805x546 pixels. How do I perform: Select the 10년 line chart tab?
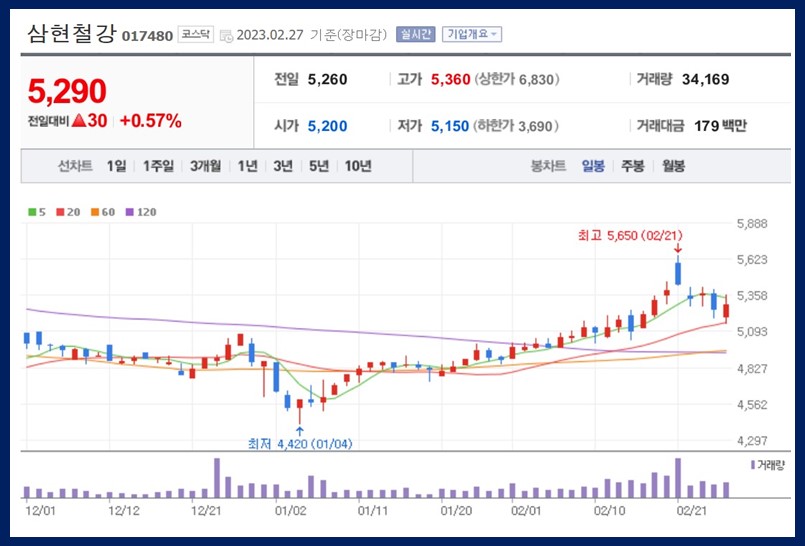pos(358,166)
